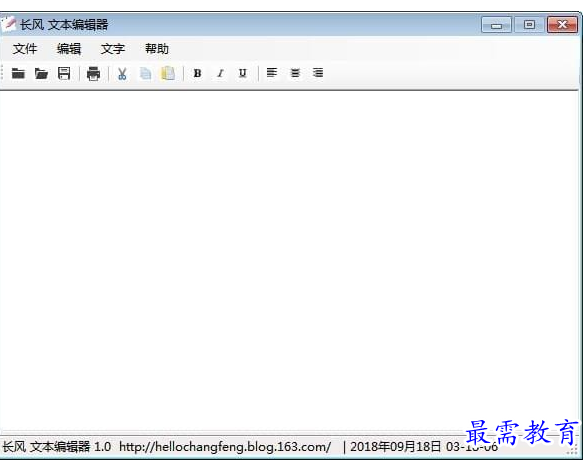Open the 文件 menu
Image resolution: width=587 pixels, height=464 pixels.
pyautogui.click(x=25, y=49)
